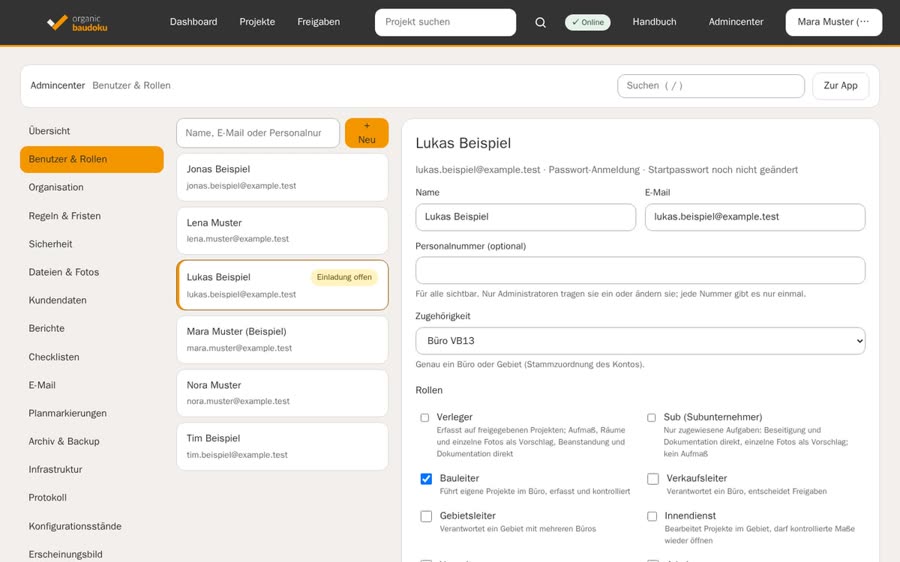The height and width of the screenshot is (562, 900).
Task: Uncheck the Bauleiter role checkbox
Action: tap(426, 479)
